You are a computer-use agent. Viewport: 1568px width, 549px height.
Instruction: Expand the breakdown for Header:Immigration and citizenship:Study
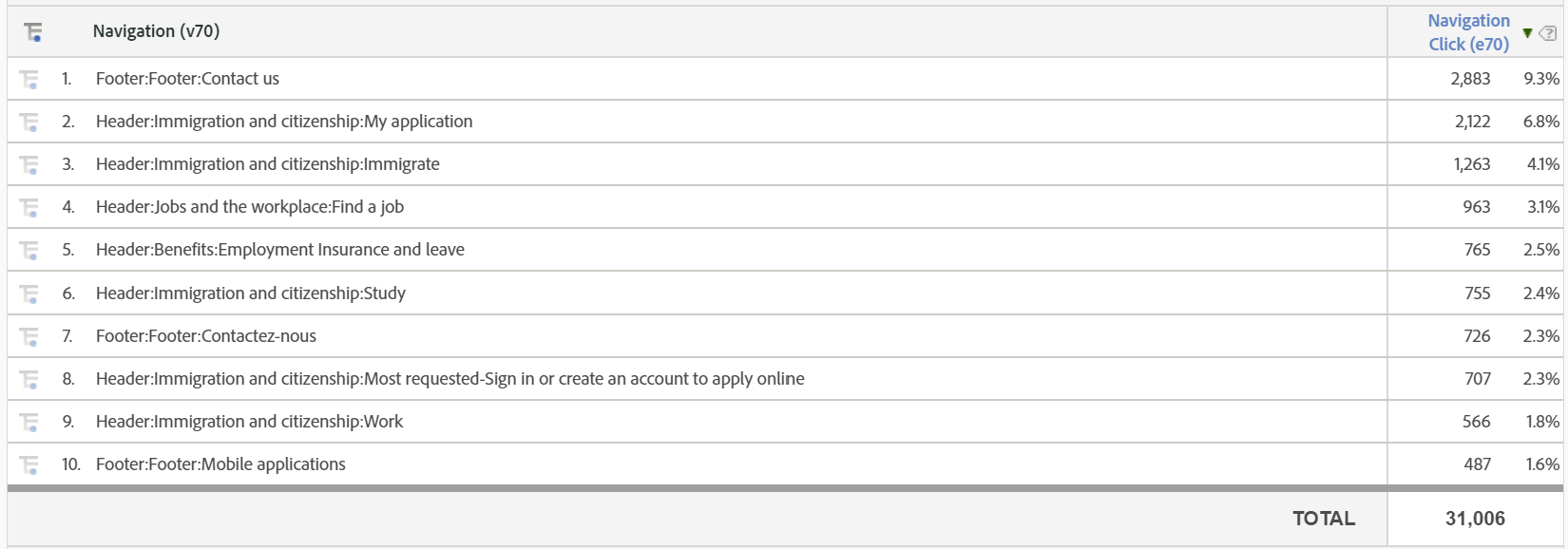click(x=29, y=292)
